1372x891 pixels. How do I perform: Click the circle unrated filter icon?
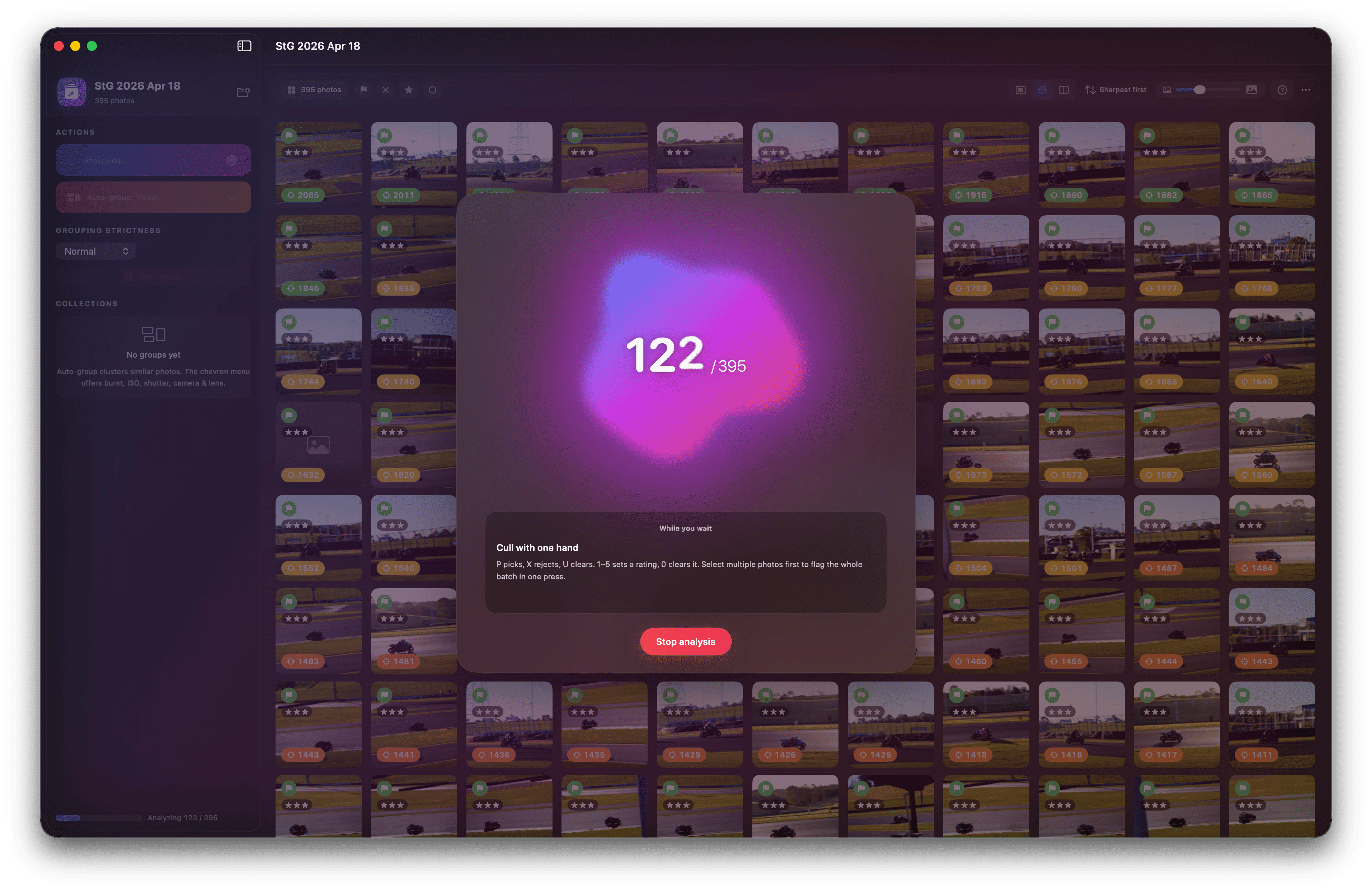pyautogui.click(x=432, y=90)
